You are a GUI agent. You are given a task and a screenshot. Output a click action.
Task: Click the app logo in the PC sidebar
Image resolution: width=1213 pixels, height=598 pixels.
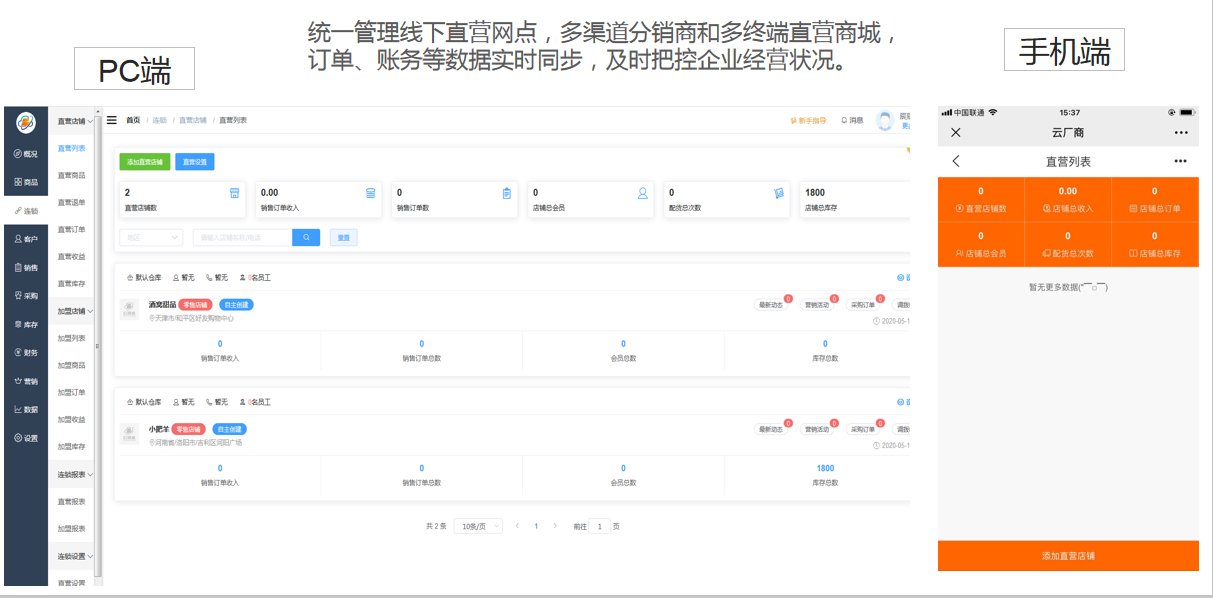26,123
